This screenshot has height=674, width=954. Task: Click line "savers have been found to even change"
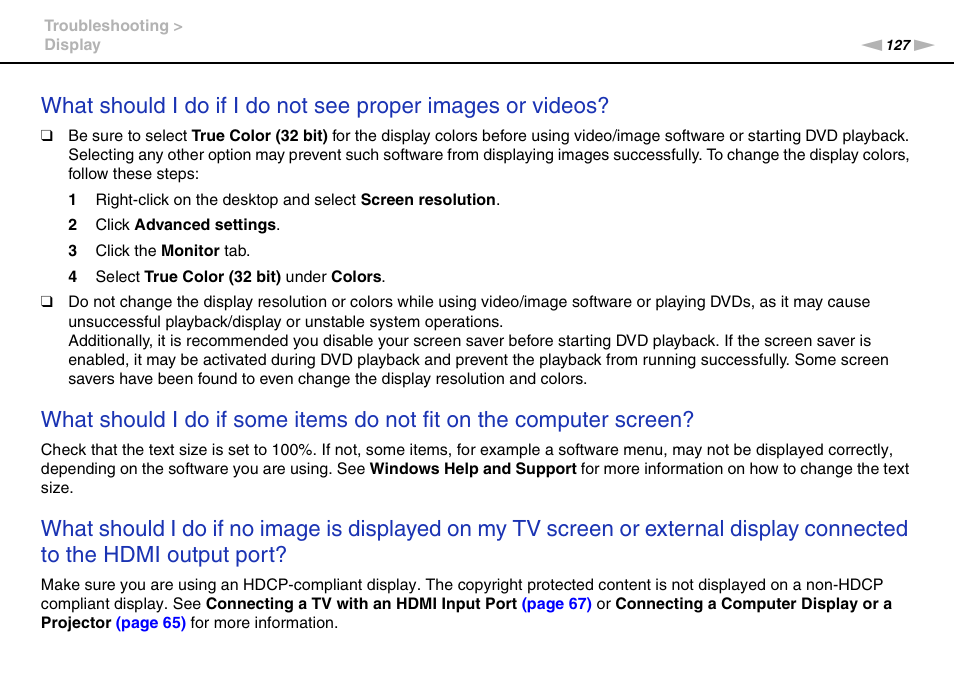tap(327, 379)
